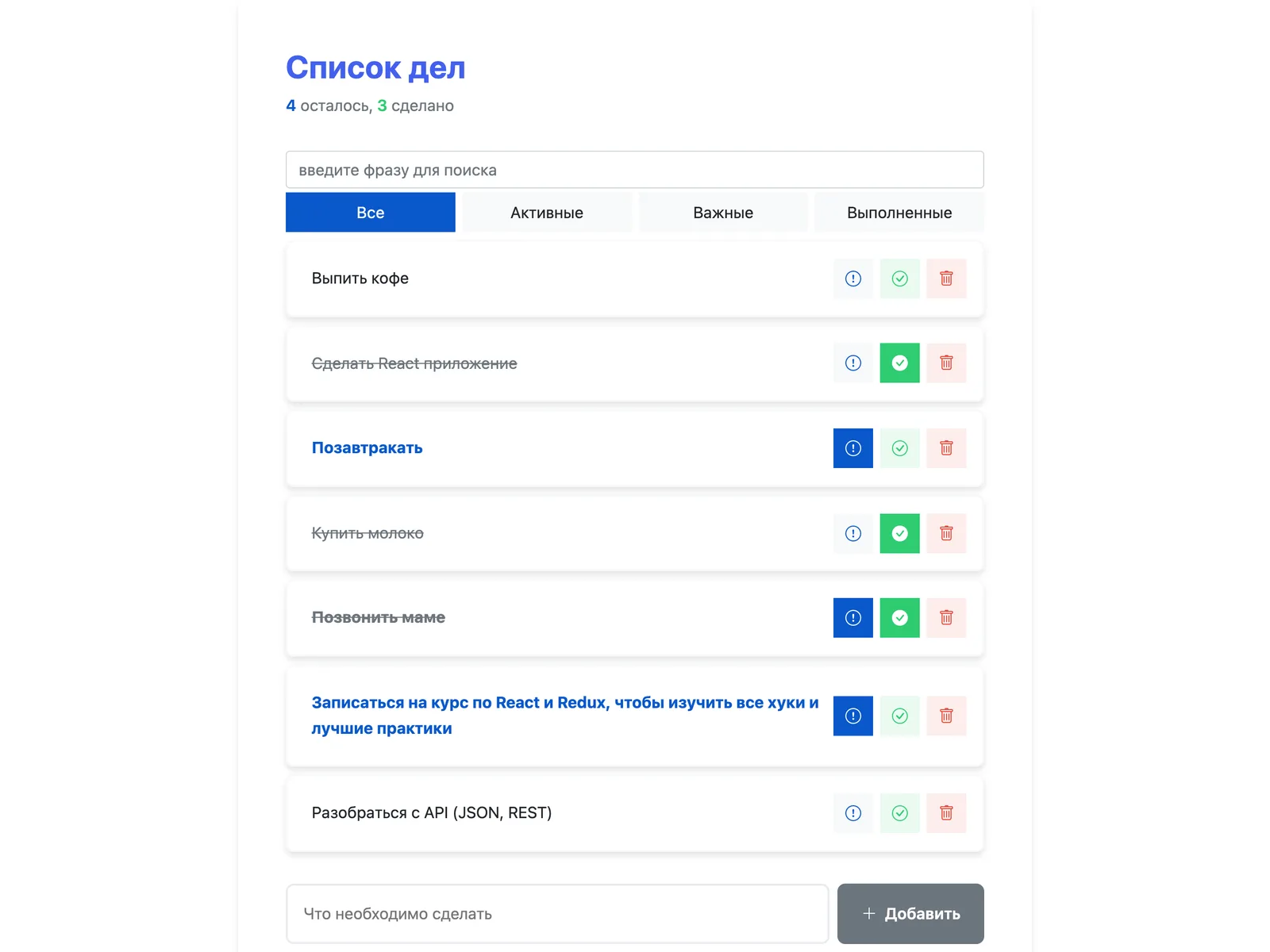
Task: Delete 'Сделать React приложение' task
Action: coord(946,363)
